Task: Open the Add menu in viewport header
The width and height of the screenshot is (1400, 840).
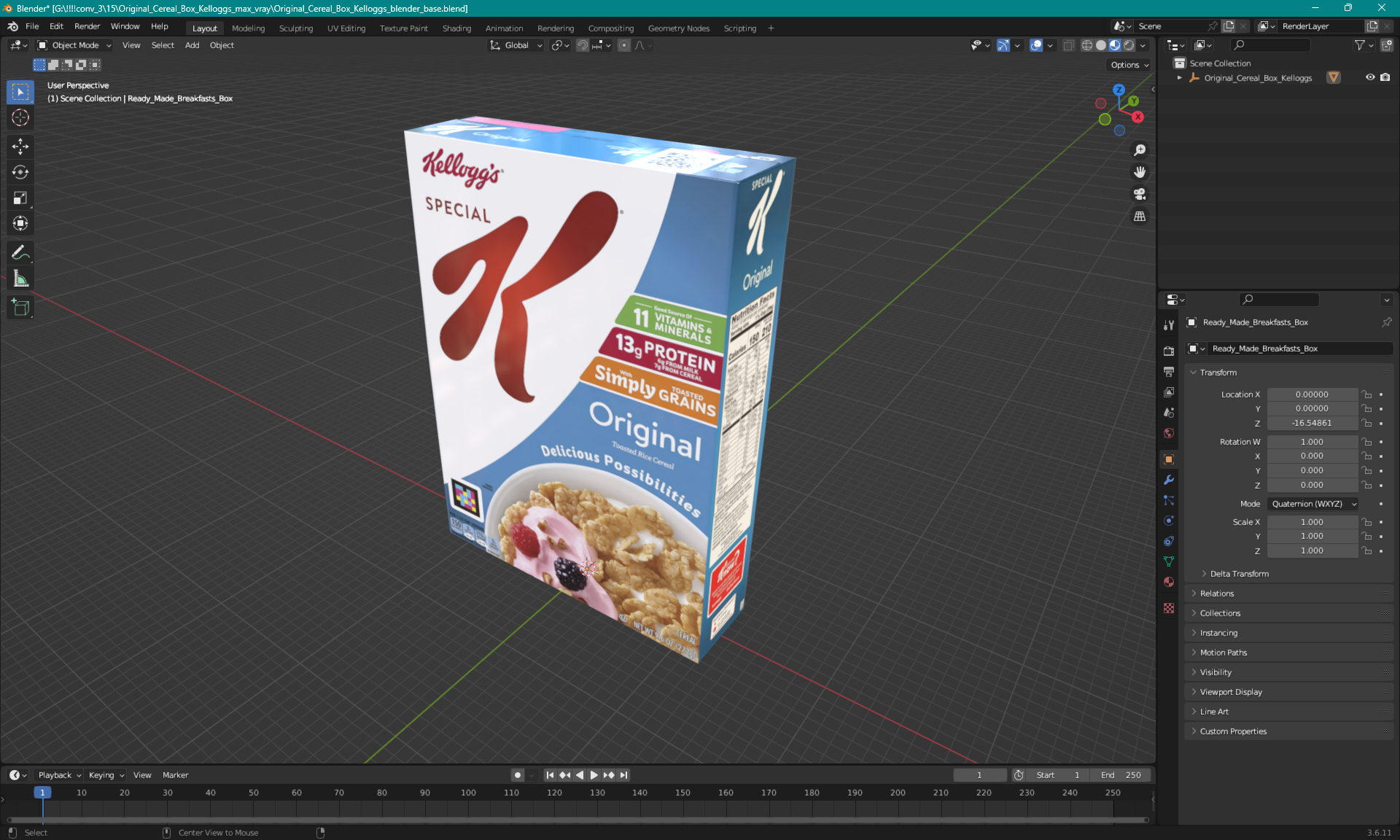Action: pyautogui.click(x=192, y=45)
